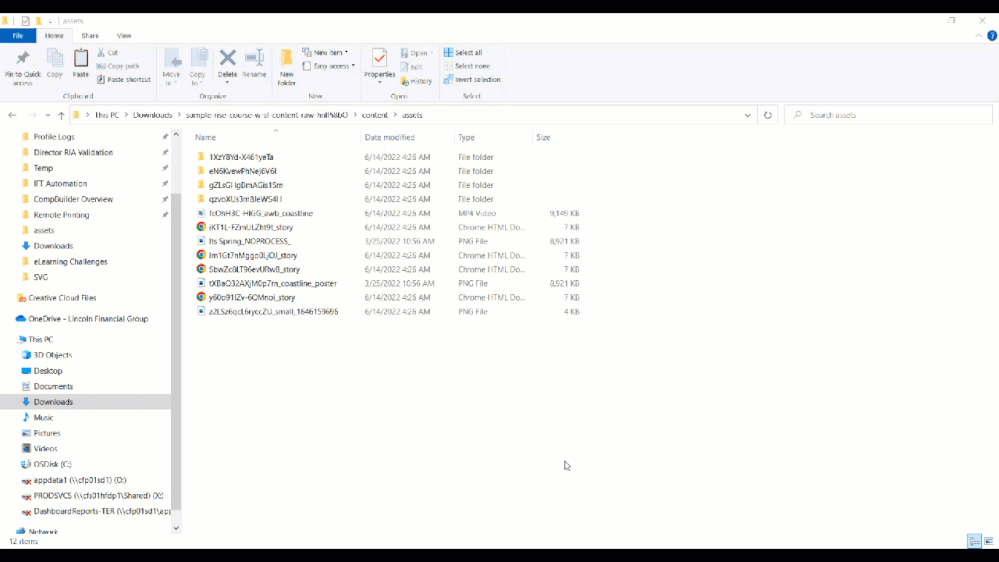This screenshot has height=562, width=999.
Task: Go up one folder level arrow
Action: click(61, 115)
